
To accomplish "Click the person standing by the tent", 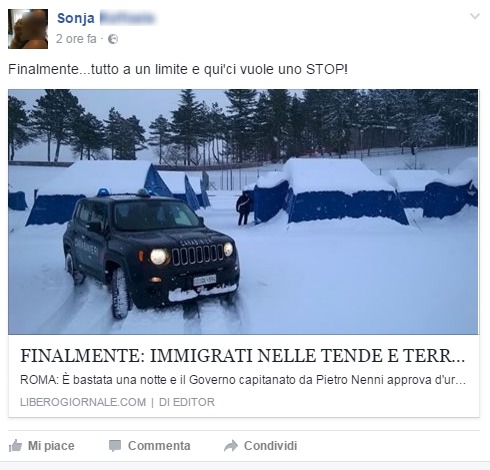I will click(244, 208).
